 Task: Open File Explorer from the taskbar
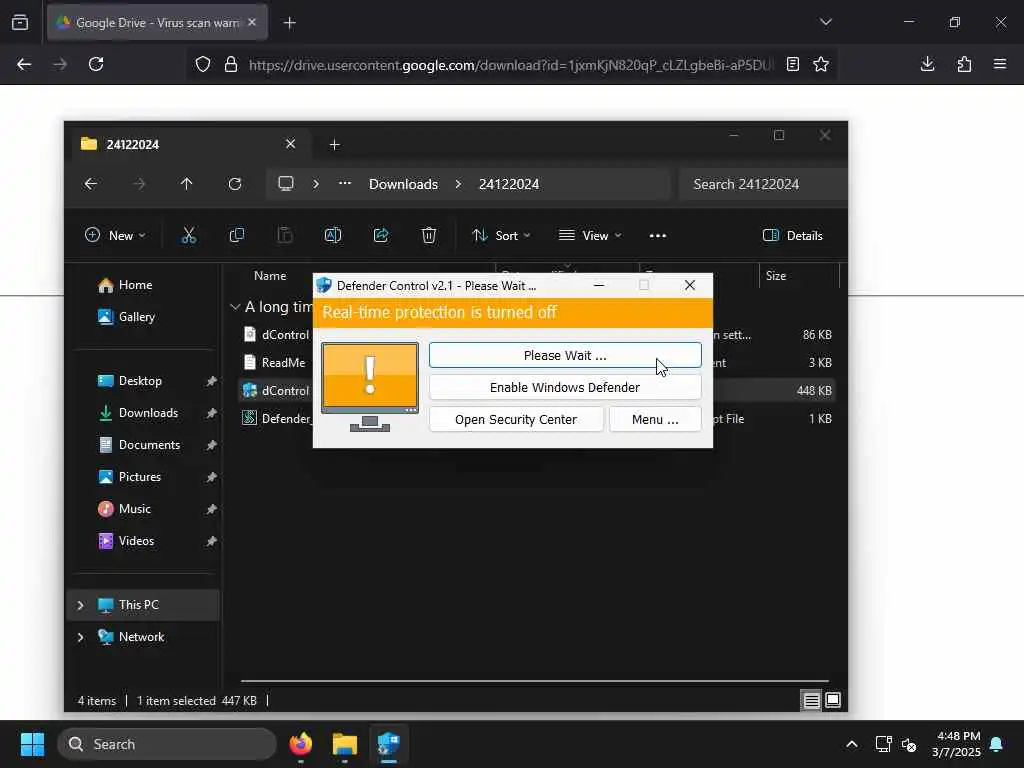point(345,744)
